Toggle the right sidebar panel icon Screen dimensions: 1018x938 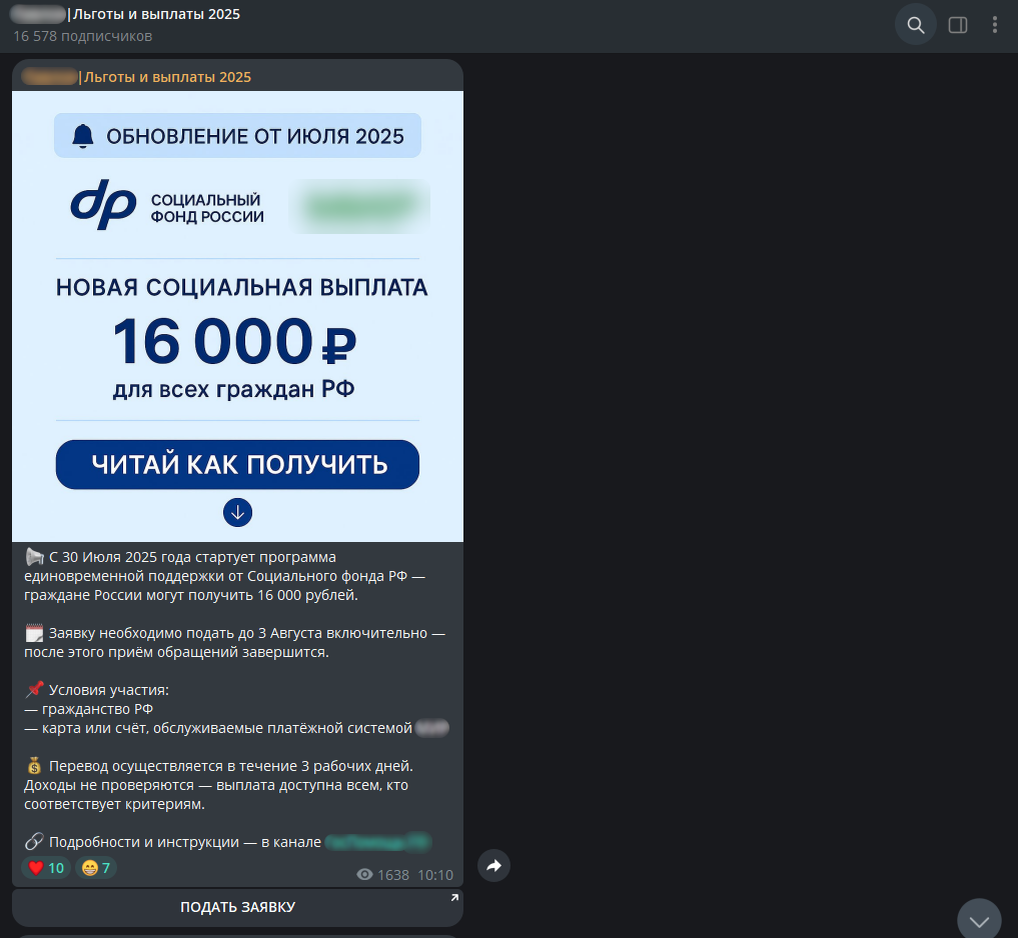click(958, 25)
